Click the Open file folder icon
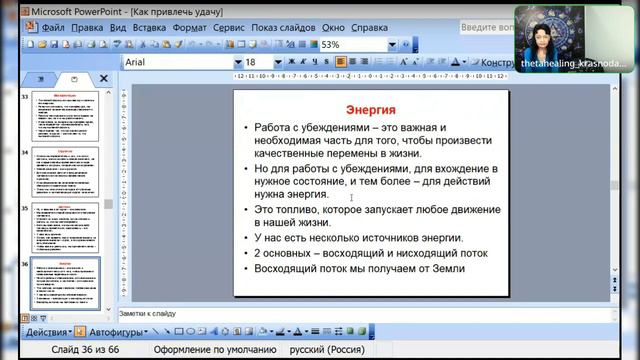 point(42,44)
